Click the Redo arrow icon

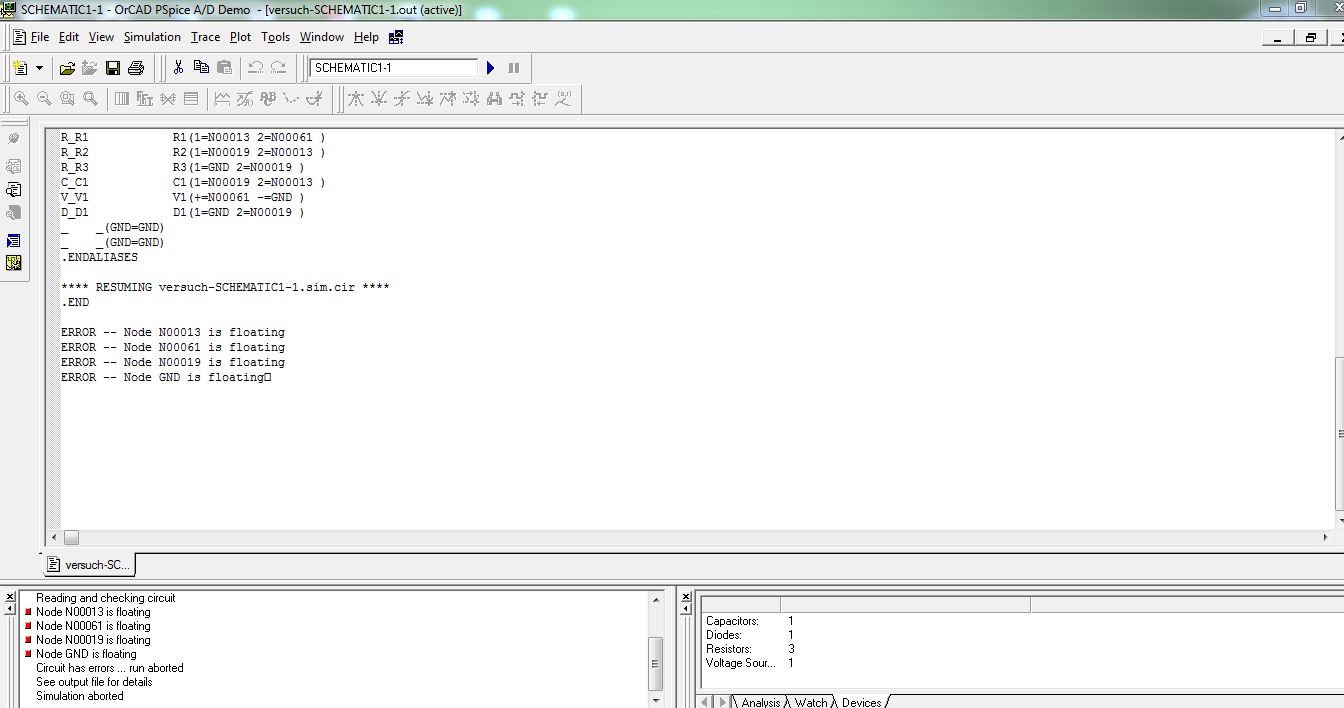(279, 68)
